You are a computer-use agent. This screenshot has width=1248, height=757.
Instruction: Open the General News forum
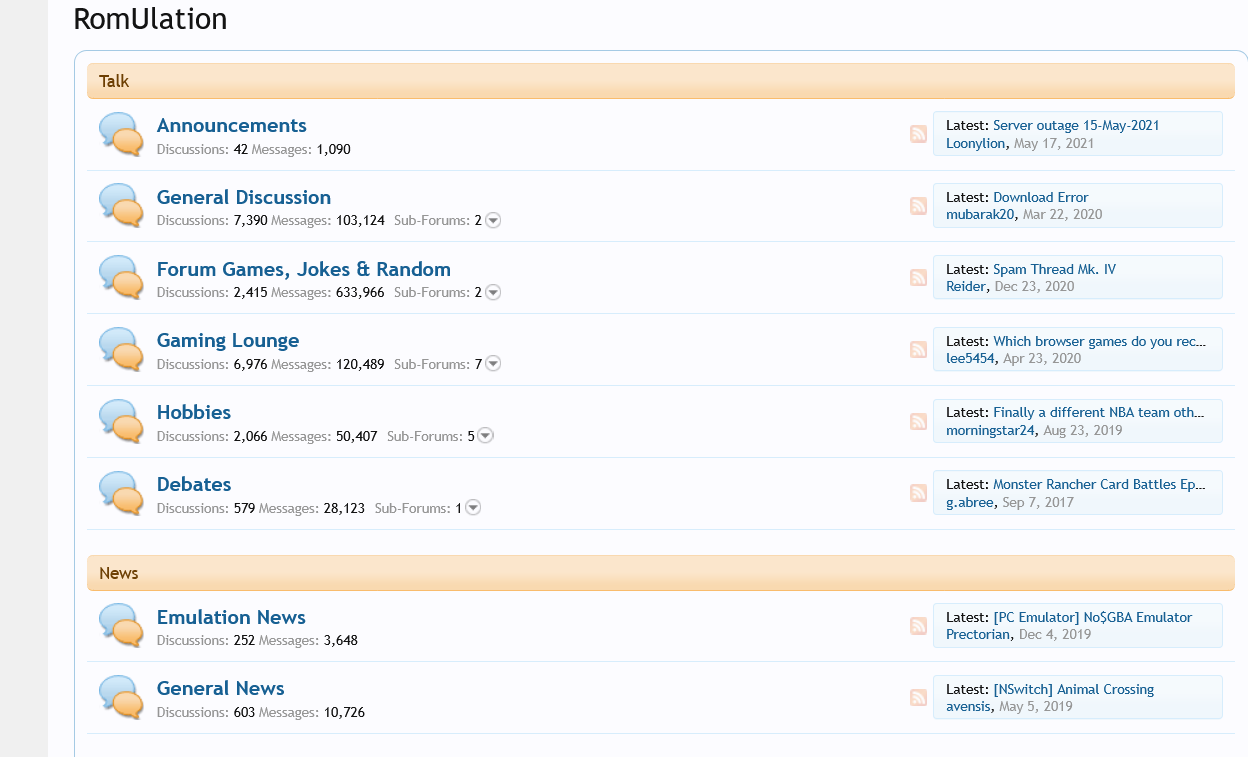tap(221, 688)
